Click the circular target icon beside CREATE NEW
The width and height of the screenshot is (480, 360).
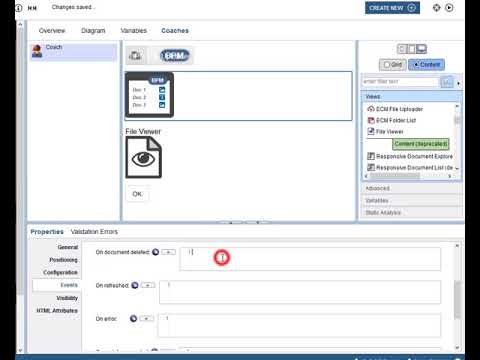click(x=436, y=8)
